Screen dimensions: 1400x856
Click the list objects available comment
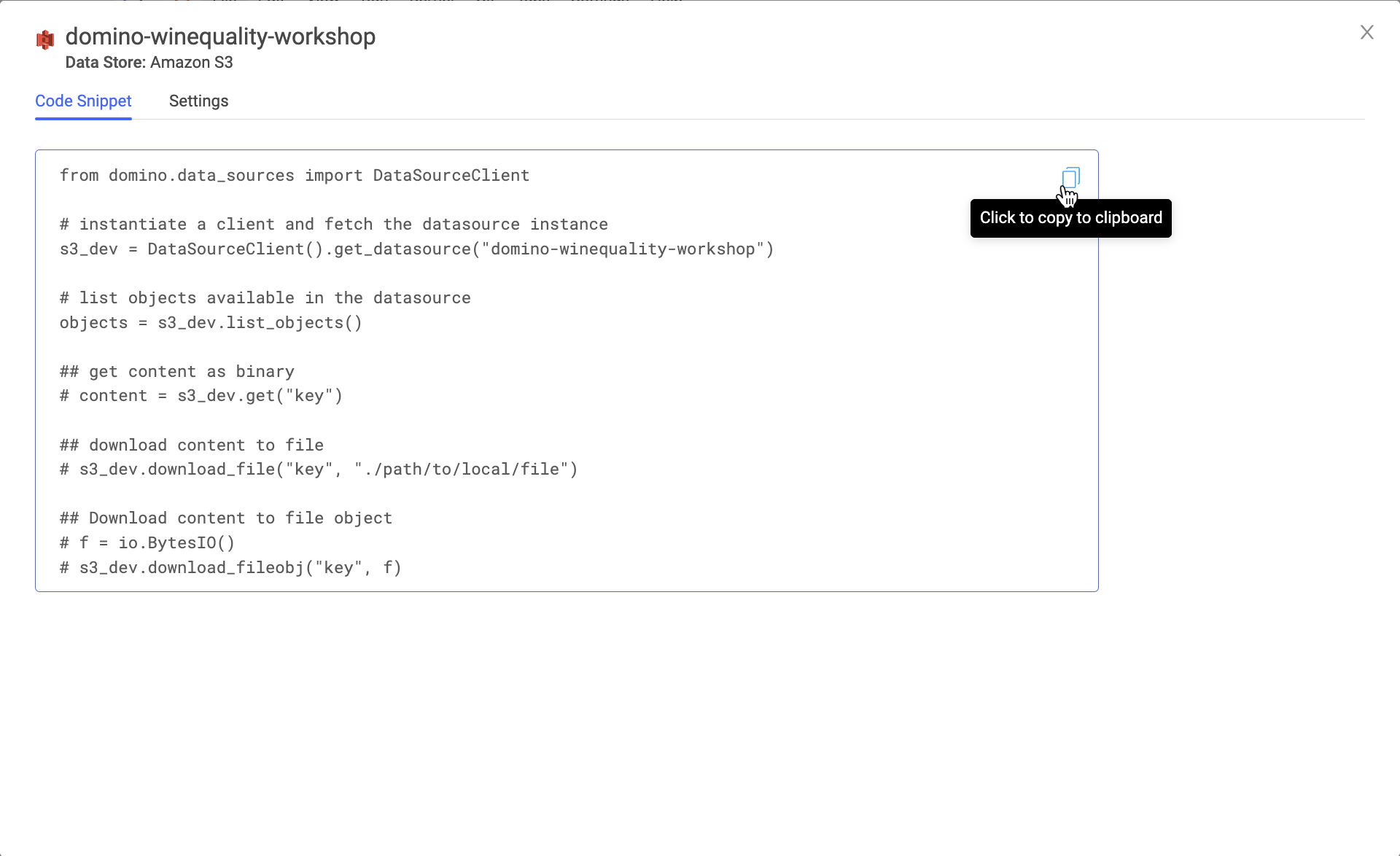[x=265, y=298]
